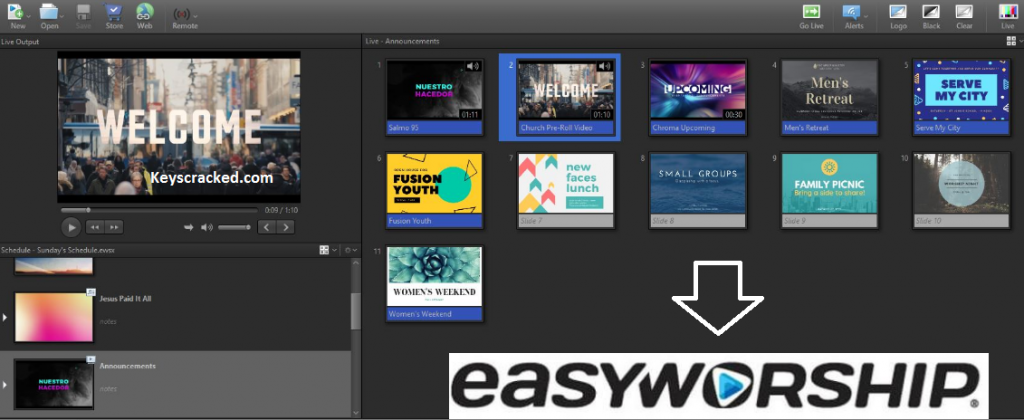This screenshot has height=420, width=1024.
Task: Click the Save disk icon
Action: coord(83,12)
